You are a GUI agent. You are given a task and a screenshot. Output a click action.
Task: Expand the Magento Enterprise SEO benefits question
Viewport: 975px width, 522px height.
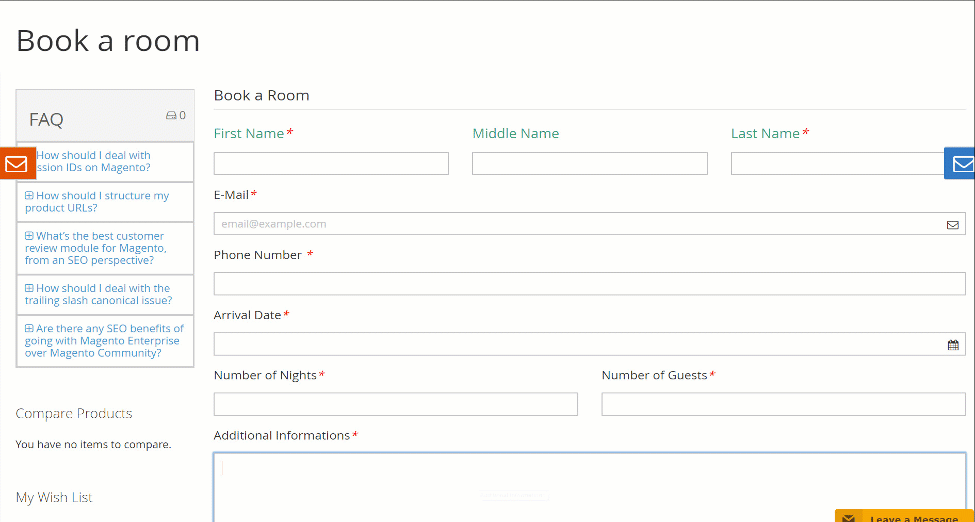pyautogui.click(x=104, y=340)
